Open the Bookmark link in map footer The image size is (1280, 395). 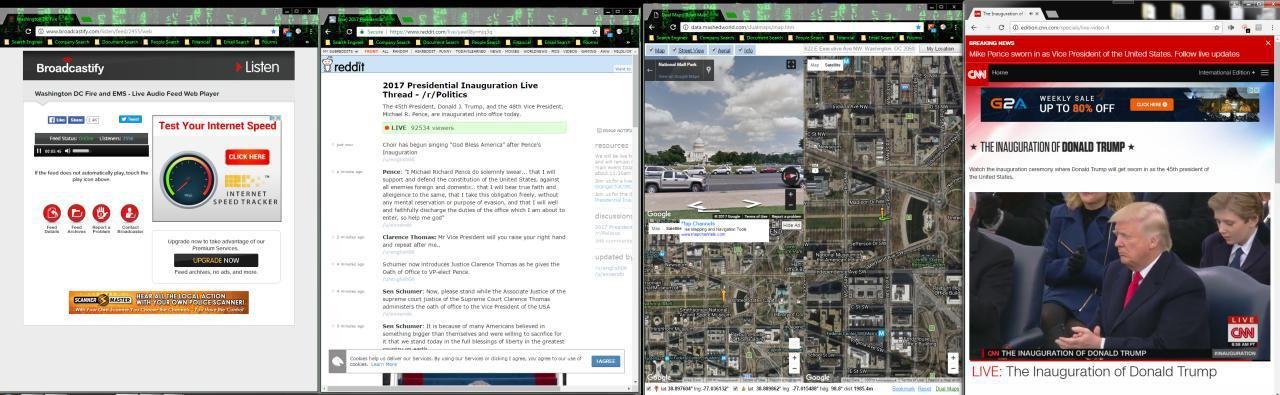903,388
